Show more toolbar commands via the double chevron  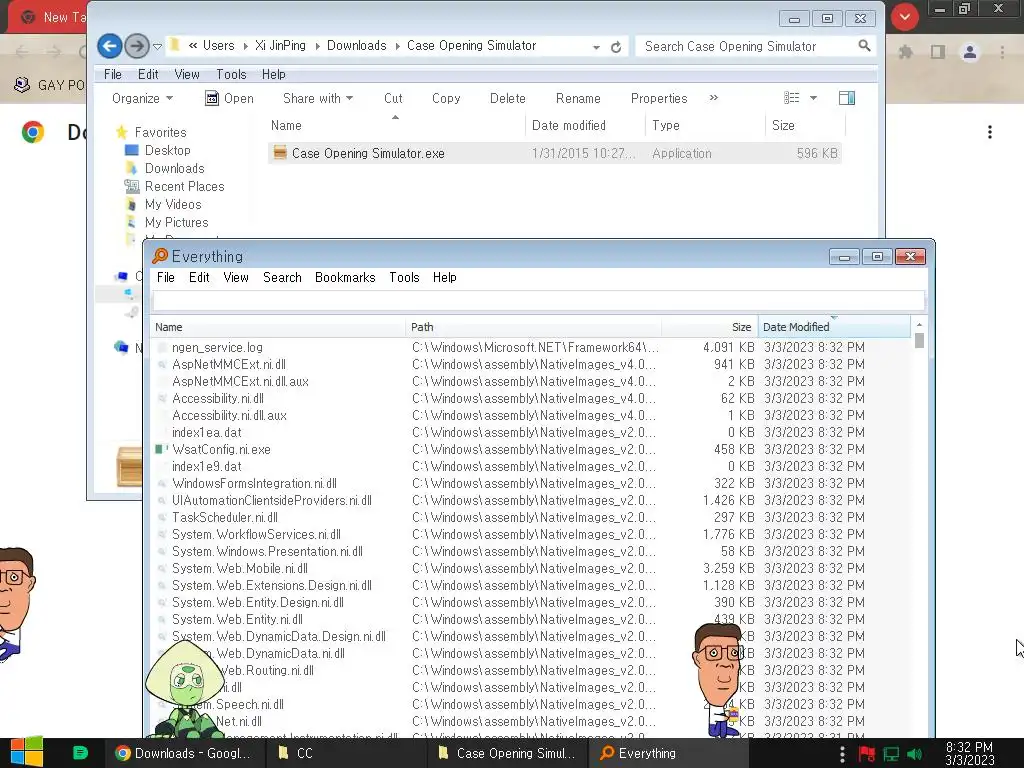pyautogui.click(x=713, y=98)
